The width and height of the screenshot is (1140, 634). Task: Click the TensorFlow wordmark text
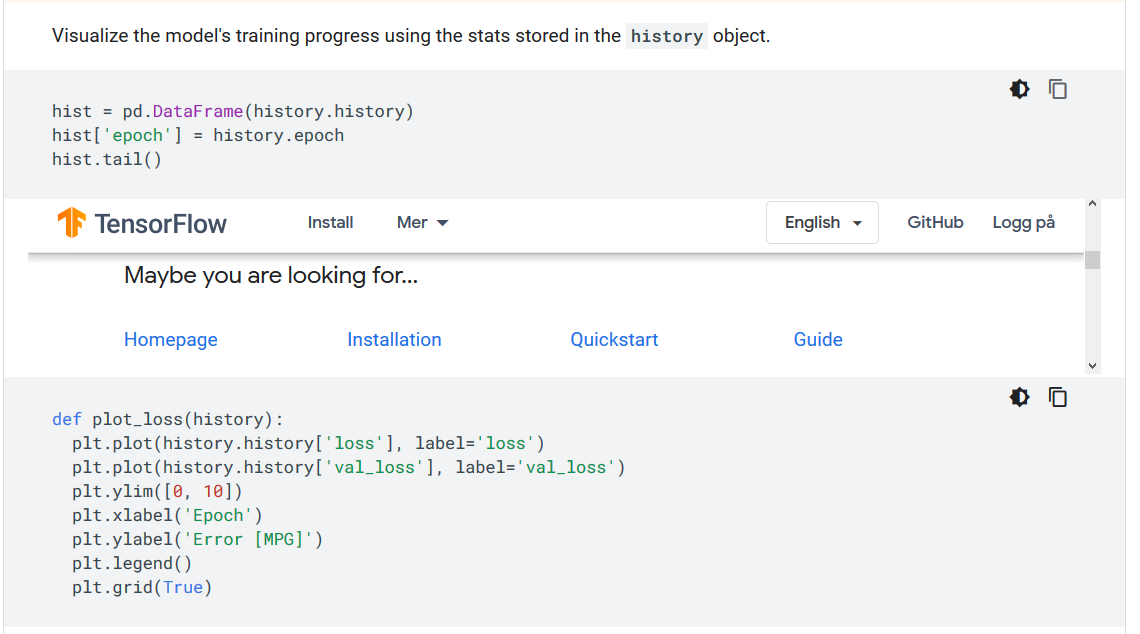[161, 223]
